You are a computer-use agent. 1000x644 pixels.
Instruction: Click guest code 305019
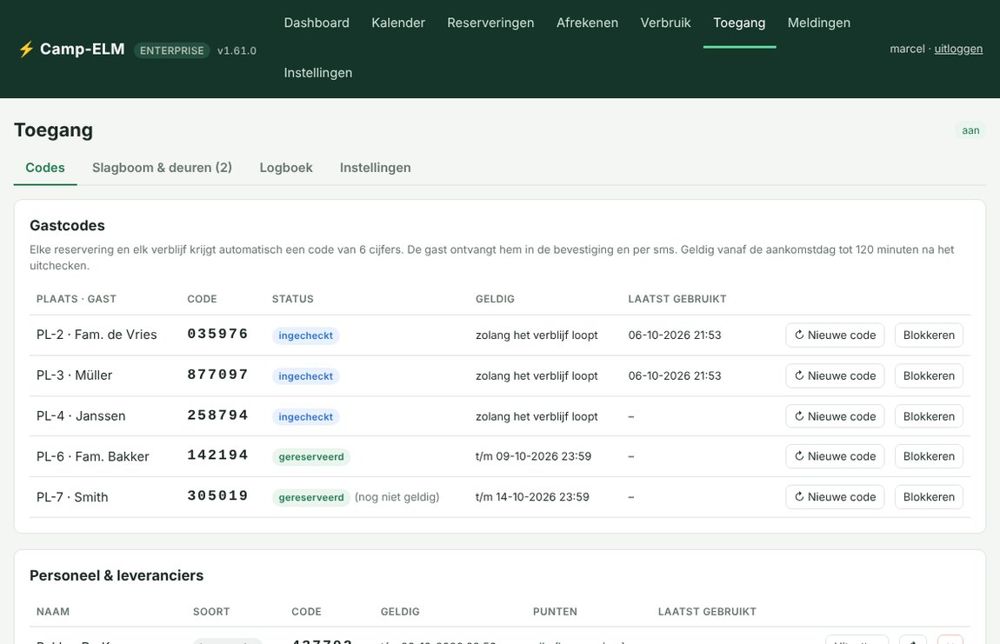click(x=217, y=496)
